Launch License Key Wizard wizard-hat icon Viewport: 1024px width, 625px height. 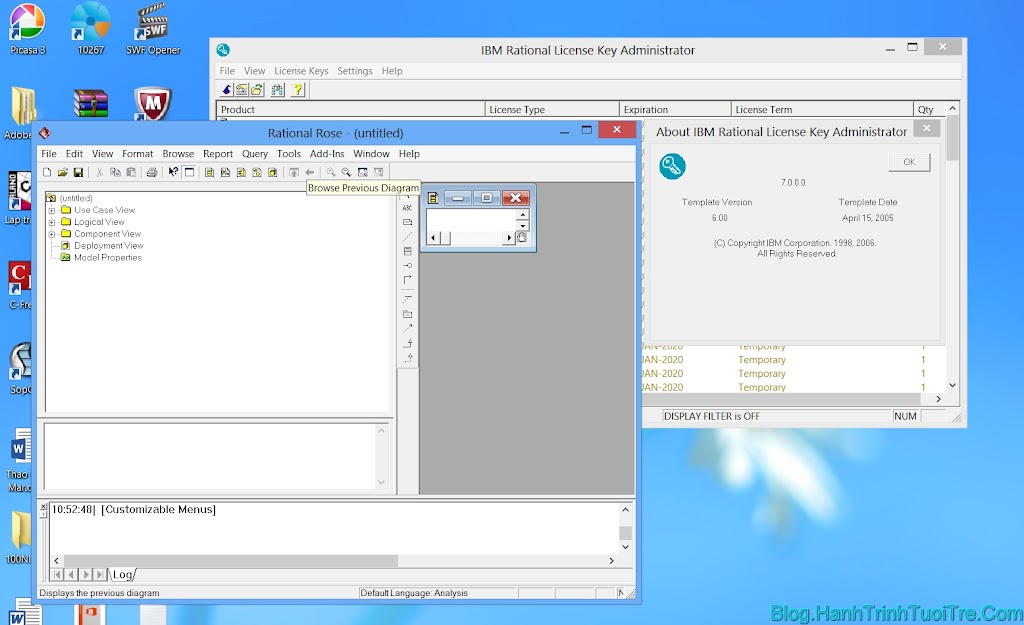226,89
